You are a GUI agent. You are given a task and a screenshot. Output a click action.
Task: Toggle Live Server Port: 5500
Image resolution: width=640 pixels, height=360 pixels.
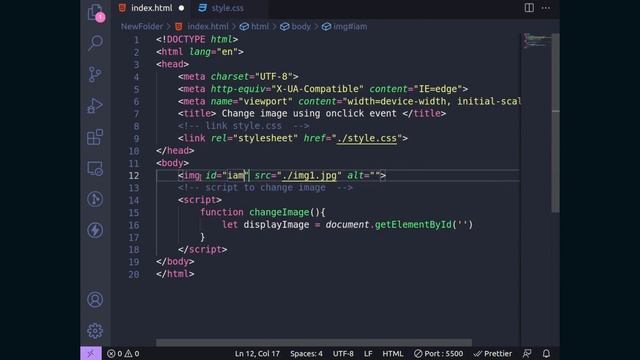[438, 353]
